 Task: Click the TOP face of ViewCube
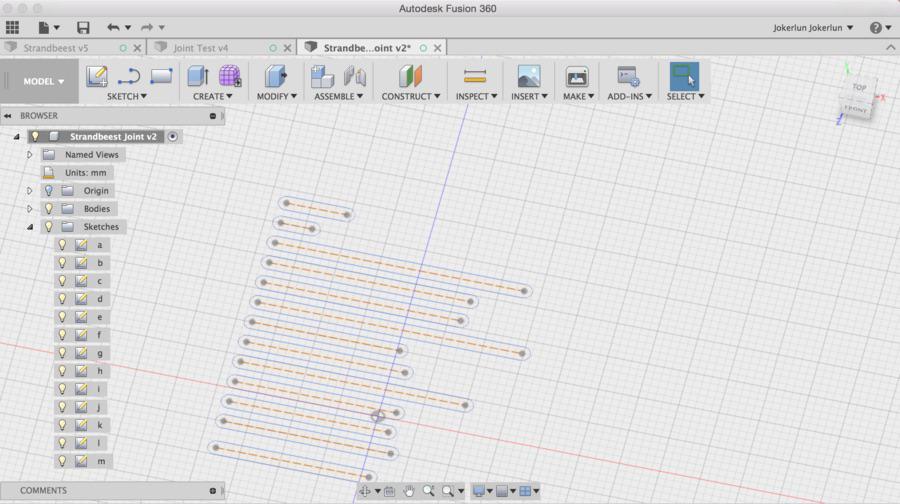[x=859, y=88]
